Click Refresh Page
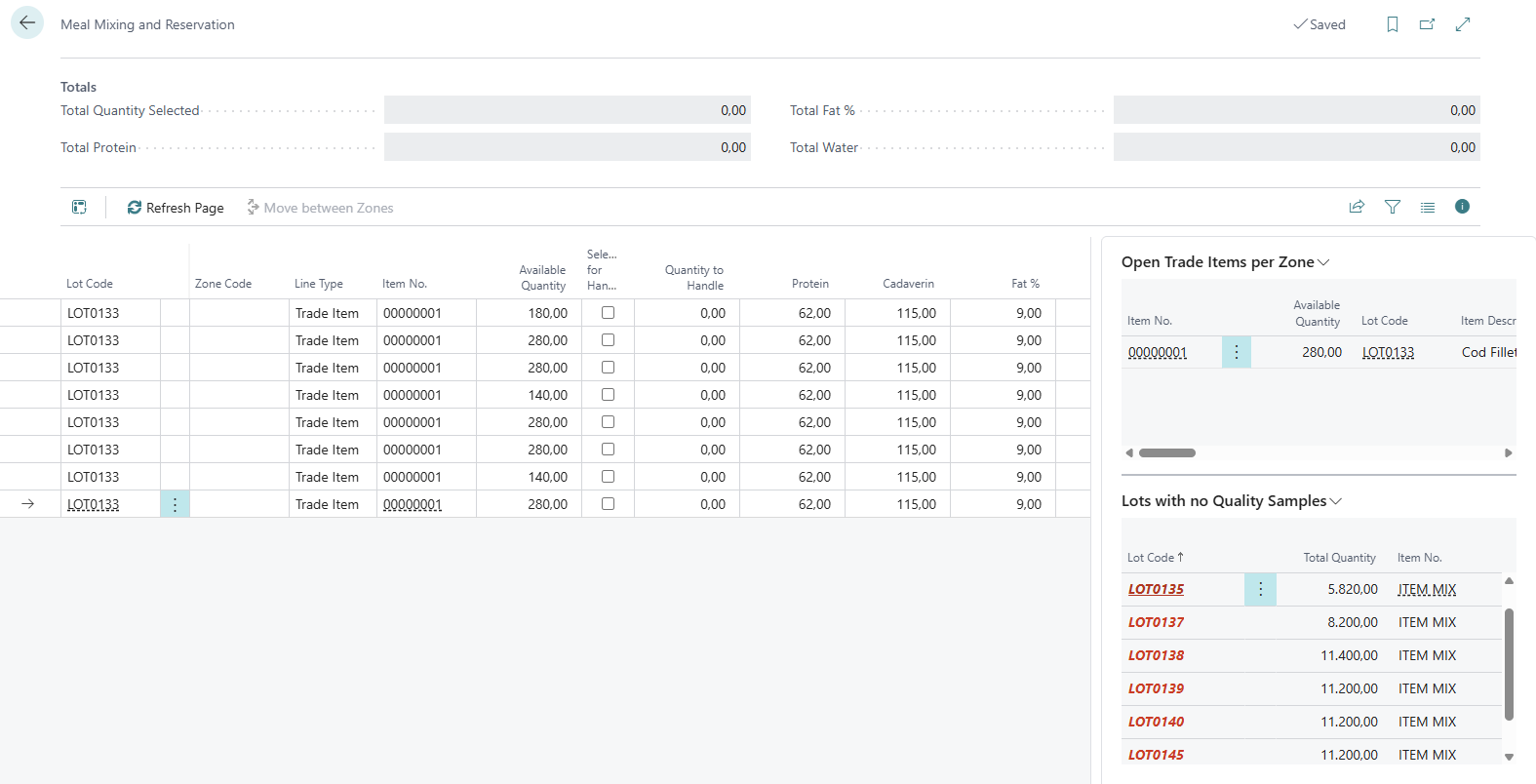The width and height of the screenshot is (1536, 784). (x=176, y=208)
